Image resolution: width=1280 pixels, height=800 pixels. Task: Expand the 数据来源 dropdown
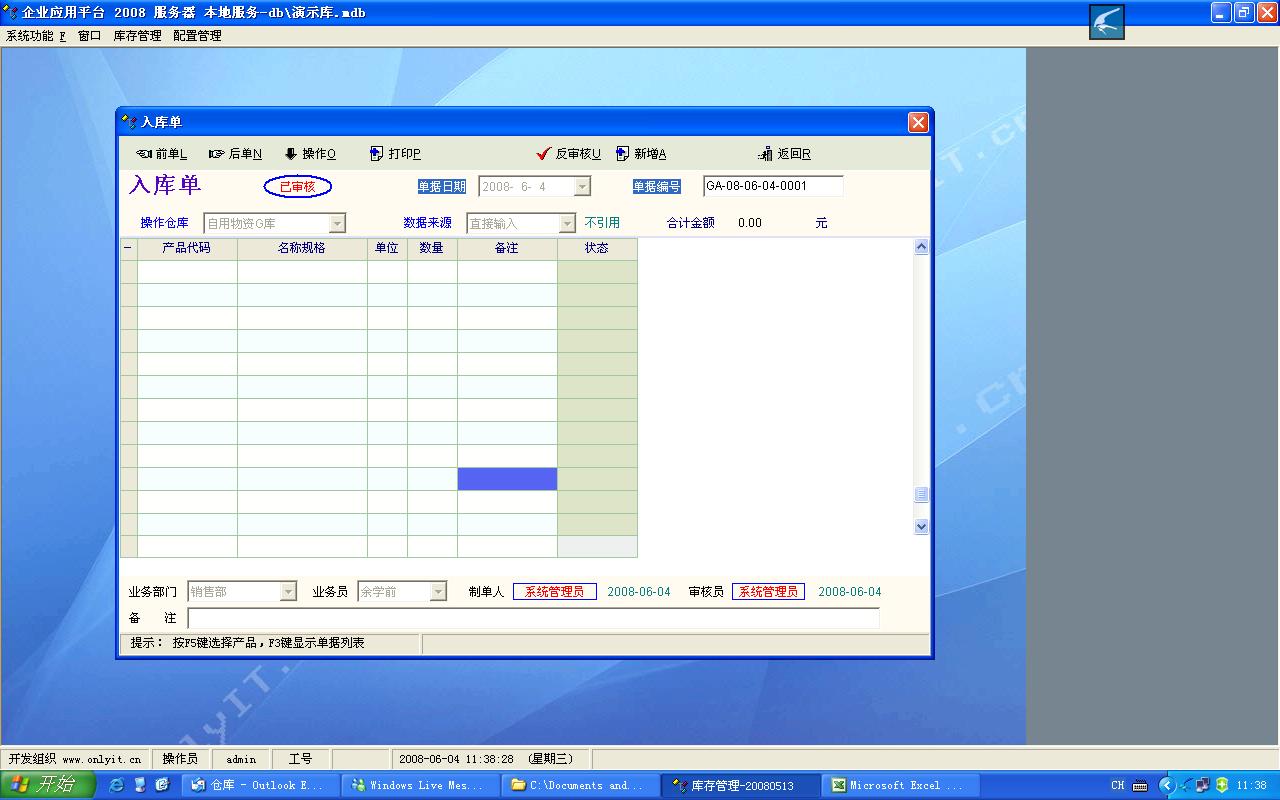pos(567,224)
